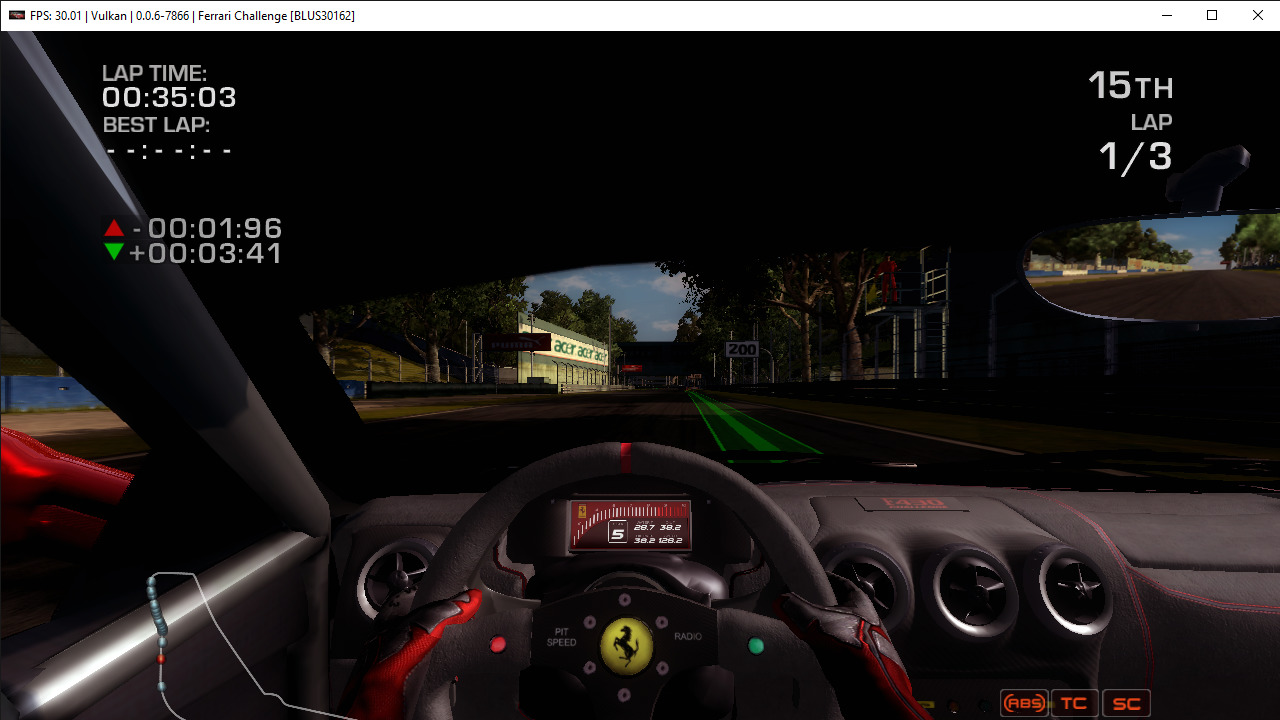The height and width of the screenshot is (720, 1280).
Task: Click the lap time value 00:35:03
Action: click(169, 98)
